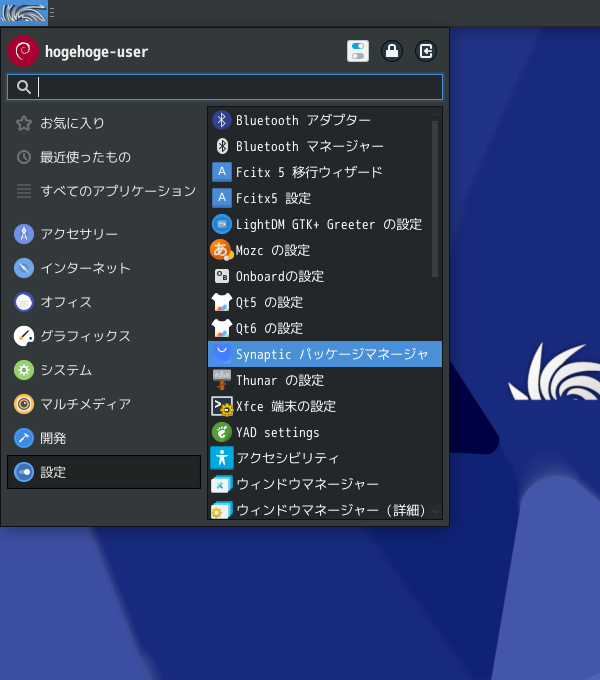Open Fcitx 5 移行ウィザード icon
Screen dimensions: 600x680
click(222, 172)
